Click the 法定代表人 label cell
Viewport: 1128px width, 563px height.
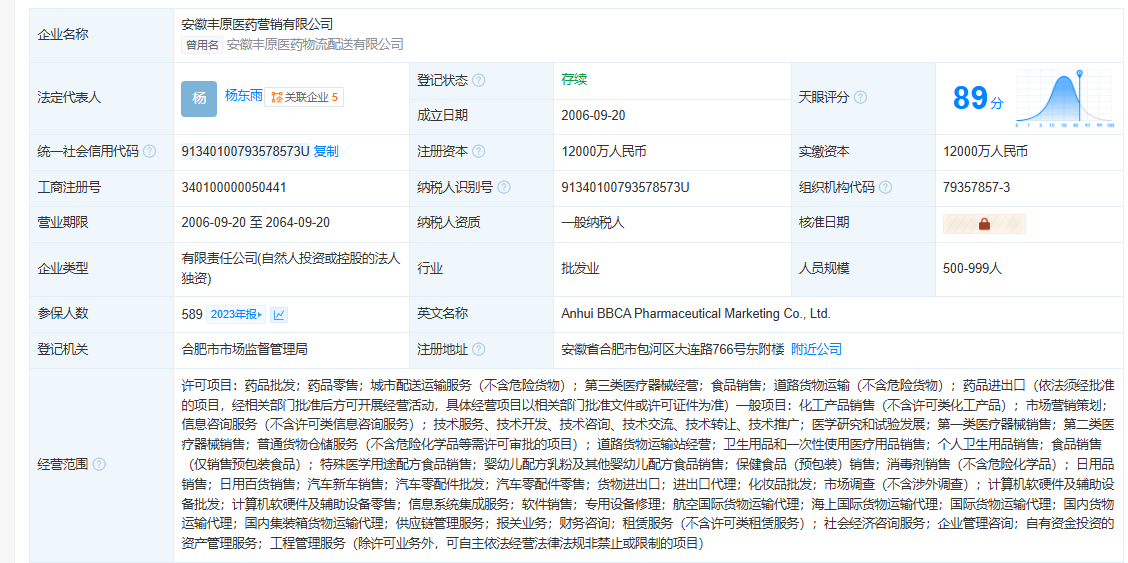[x=101, y=99]
